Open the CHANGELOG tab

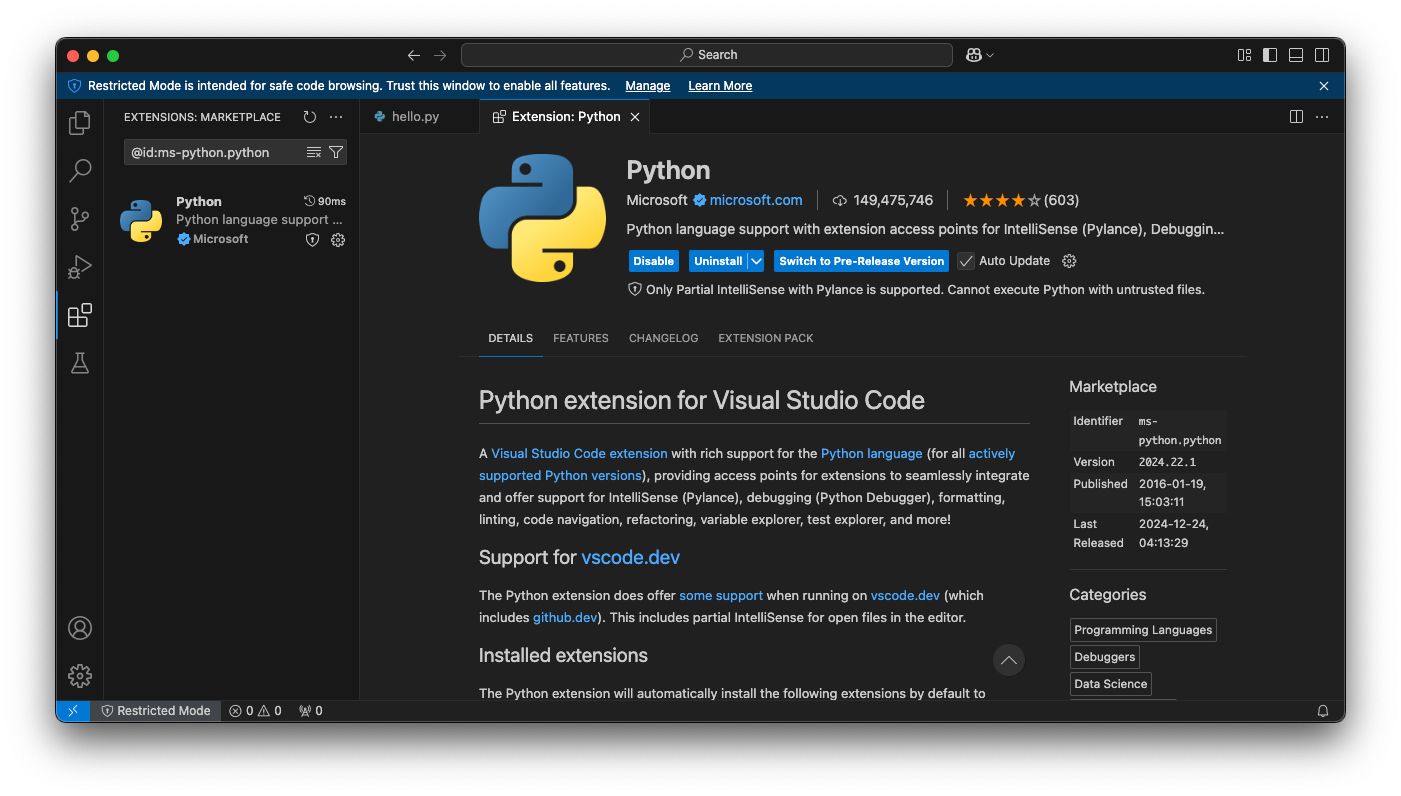click(663, 338)
